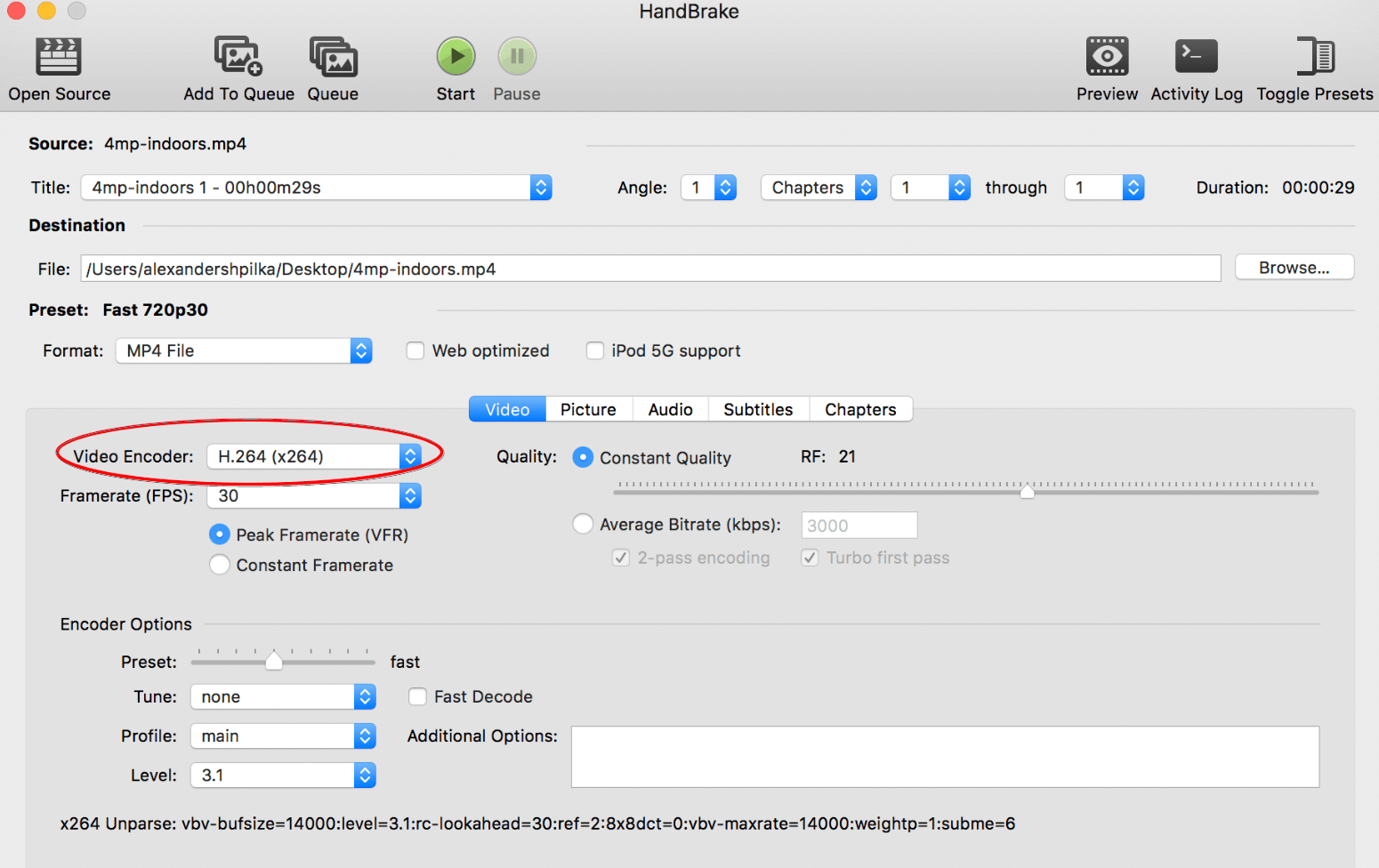
Task: Click the Duration 00:00:29 value
Action: point(1318,188)
